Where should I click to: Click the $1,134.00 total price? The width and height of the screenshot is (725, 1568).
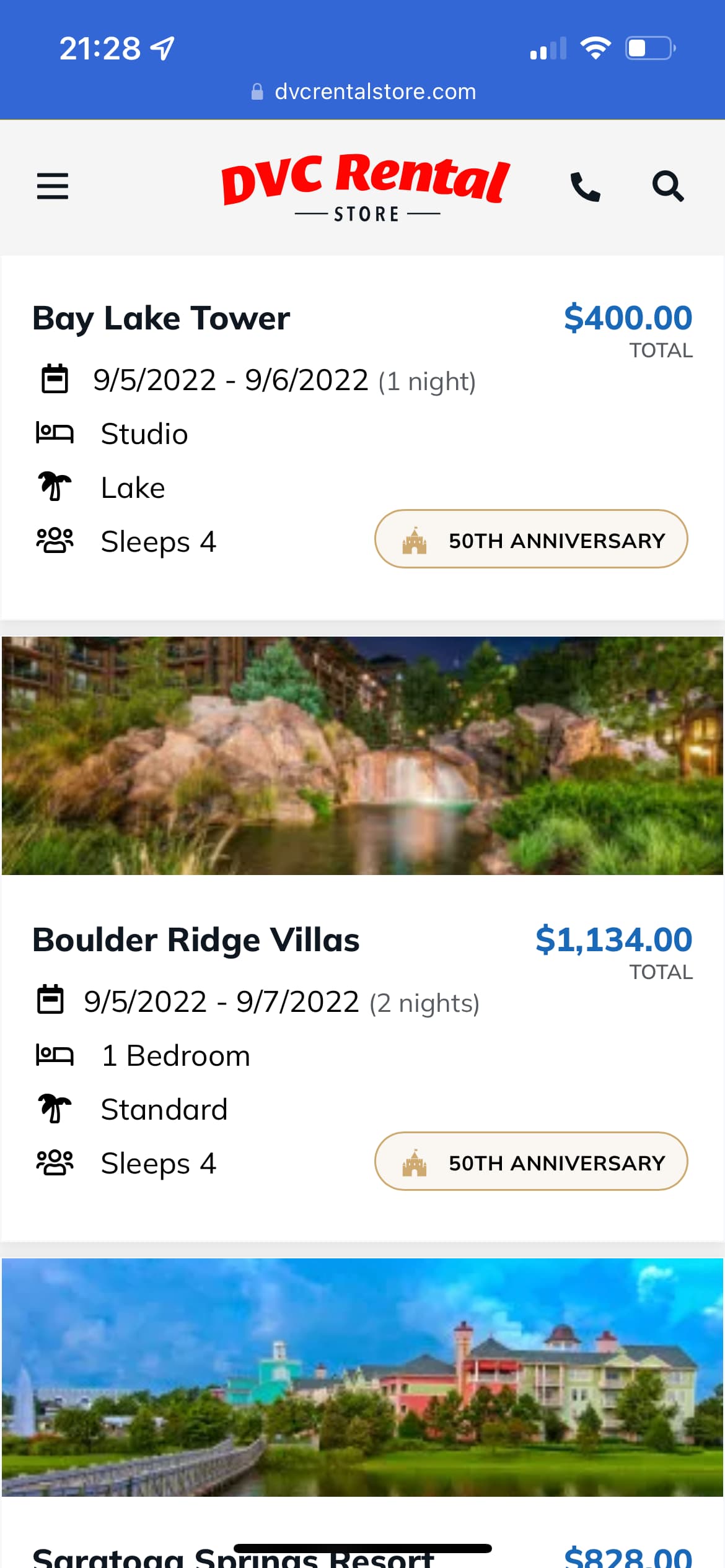(613, 940)
